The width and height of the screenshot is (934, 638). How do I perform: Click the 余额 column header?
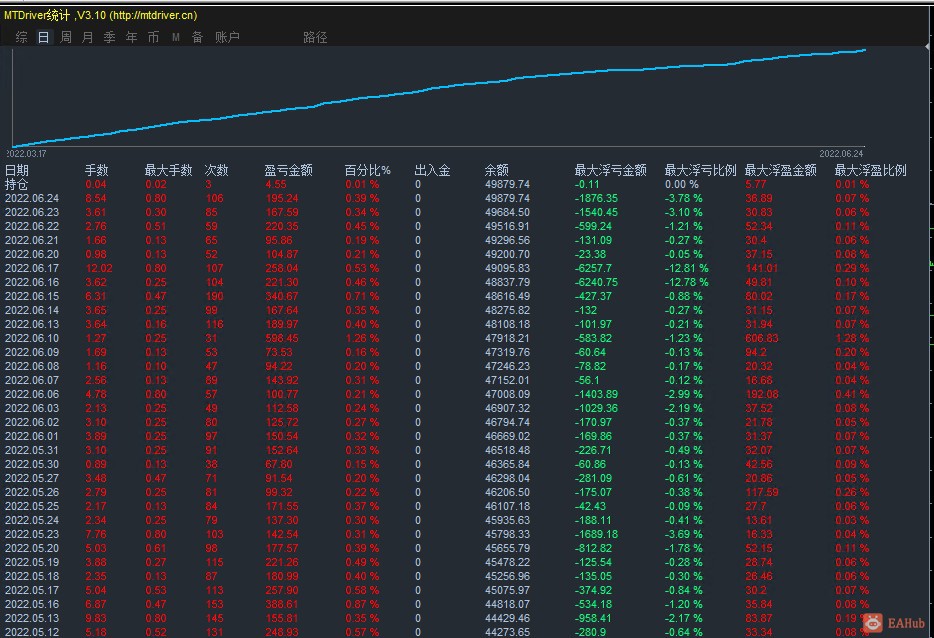(496, 170)
